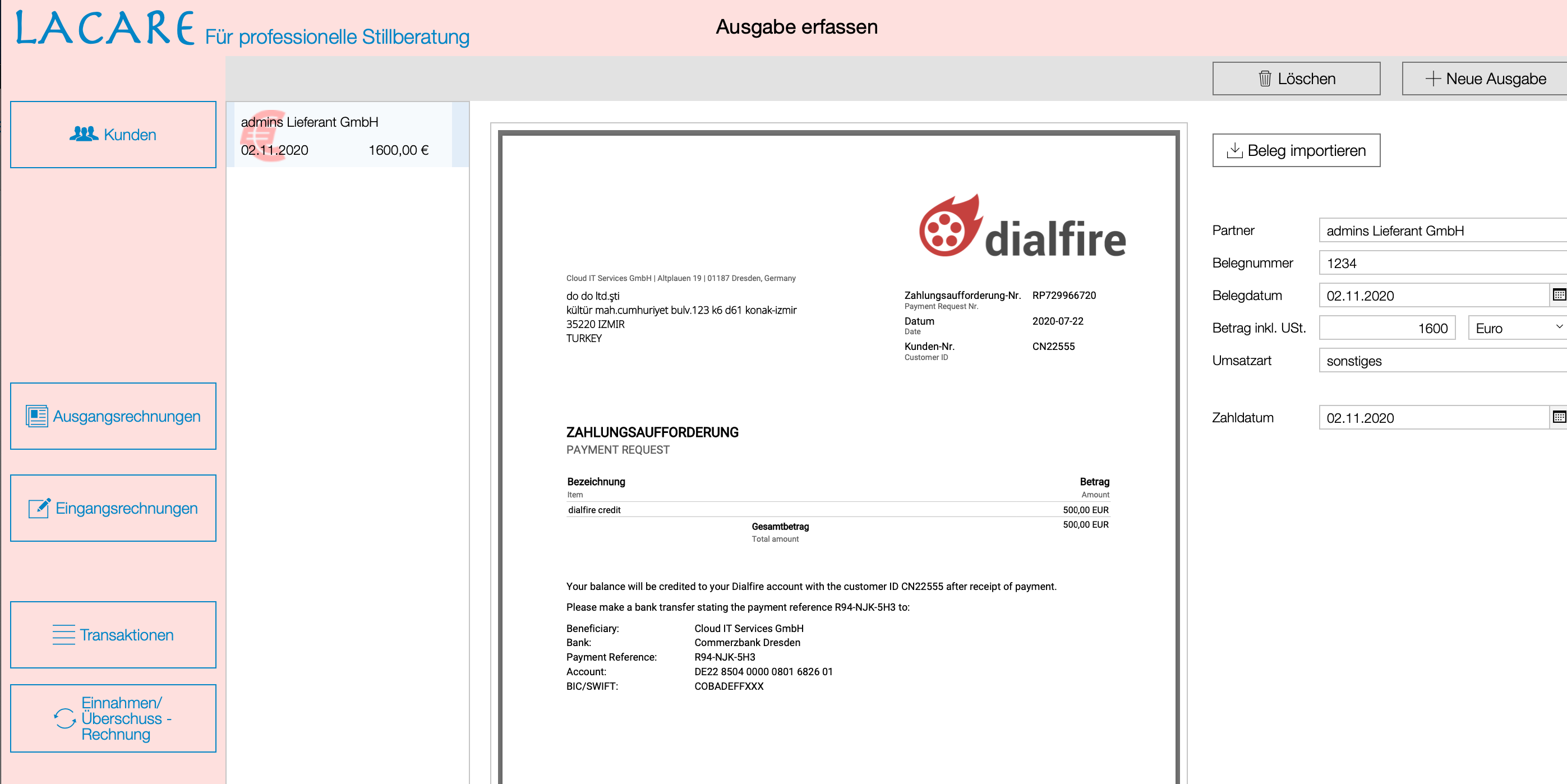Click the Kunden people icon
The width and height of the screenshot is (1567, 784).
click(84, 134)
